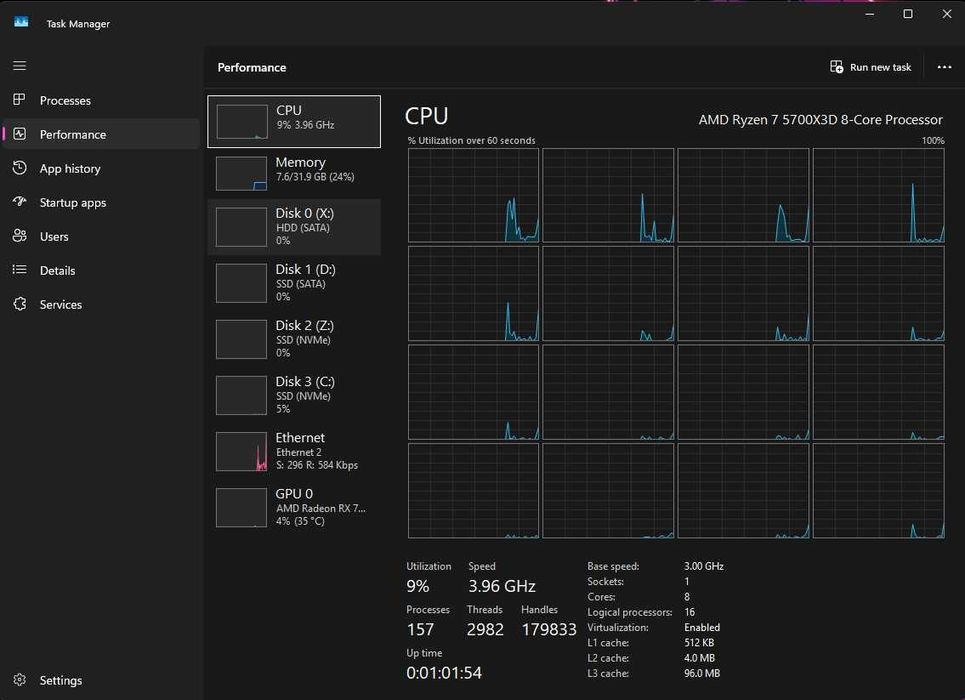Click the Virtualization Enabled value
Screen dimensions: 965x700
[702, 627]
